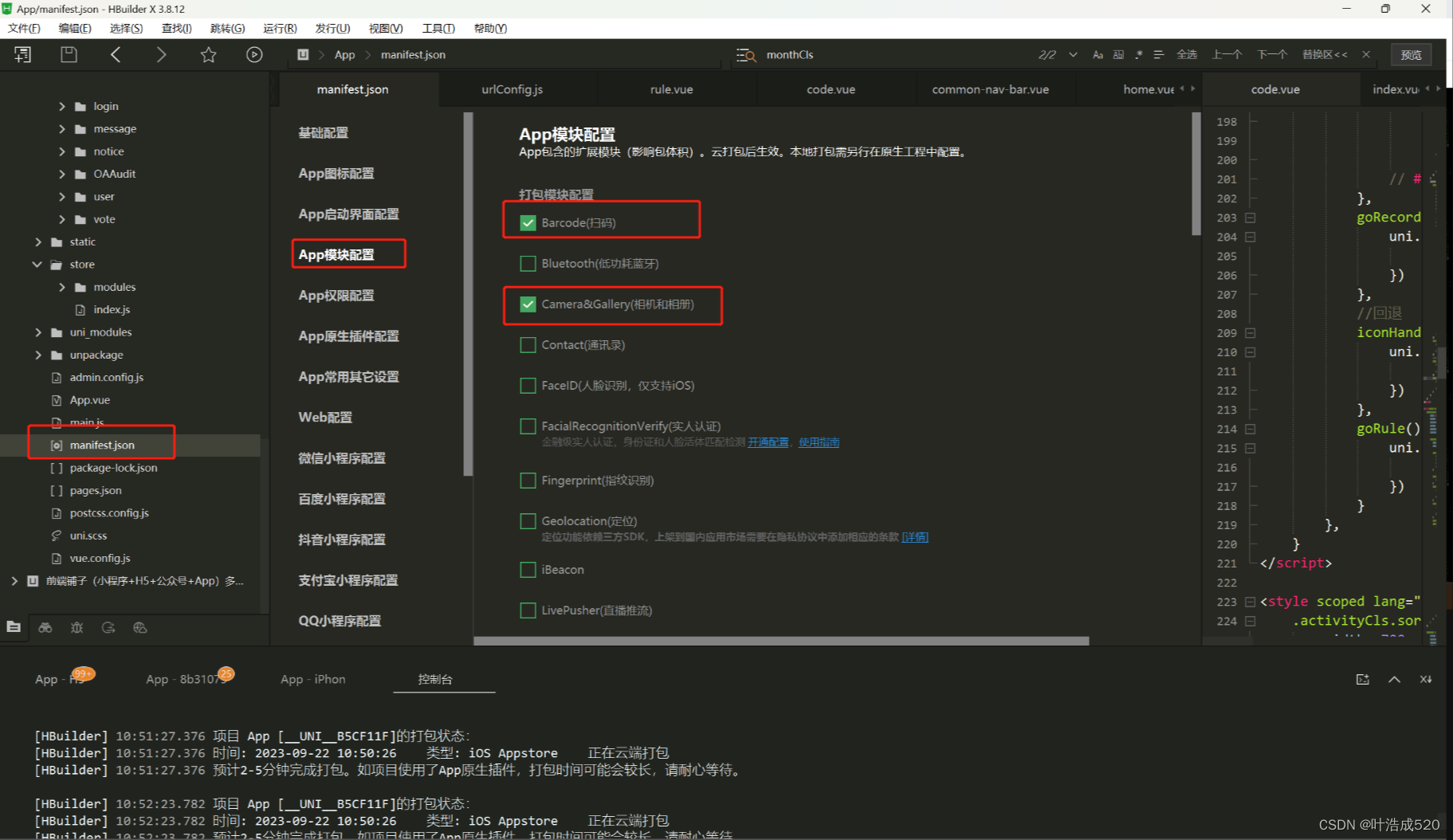
Task: Click the 预览 preview button
Action: pyautogui.click(x=1411, y=54)
